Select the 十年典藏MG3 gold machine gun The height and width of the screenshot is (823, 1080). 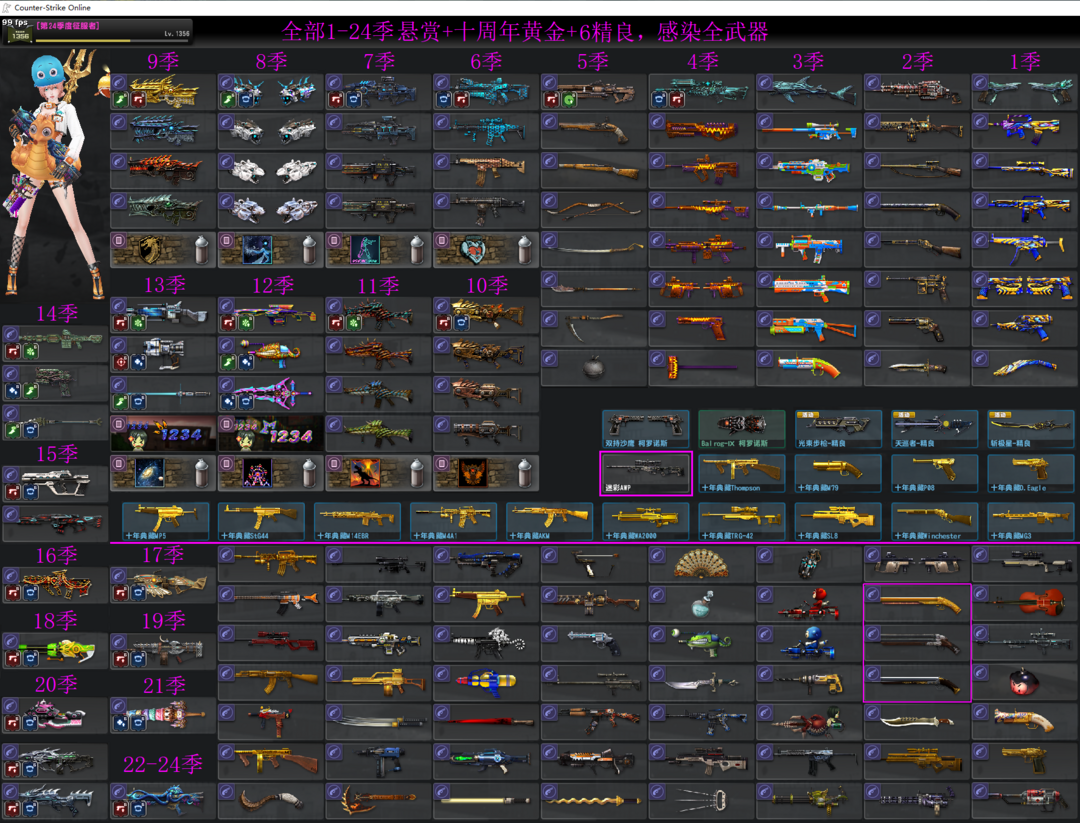coord(1031,521)
